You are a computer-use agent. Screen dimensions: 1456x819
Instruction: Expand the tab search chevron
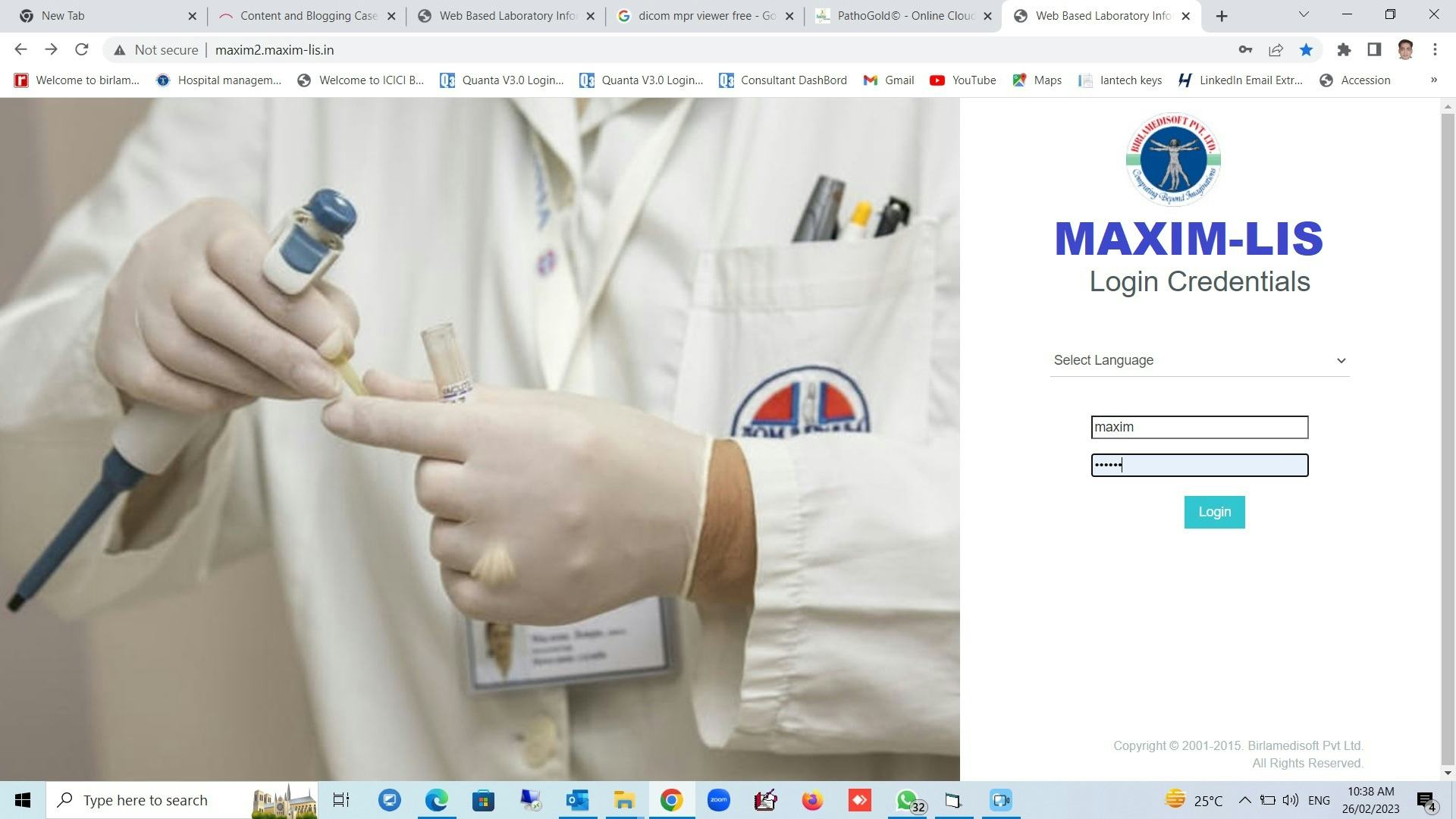tap(1304, 14)
